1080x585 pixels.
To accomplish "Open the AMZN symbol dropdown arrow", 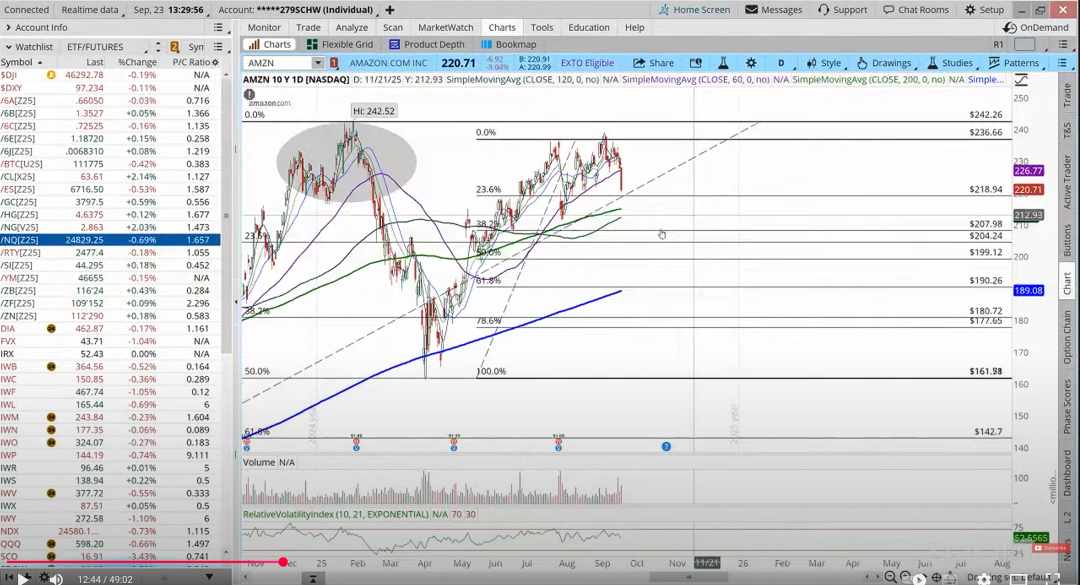I will [318, 63].
